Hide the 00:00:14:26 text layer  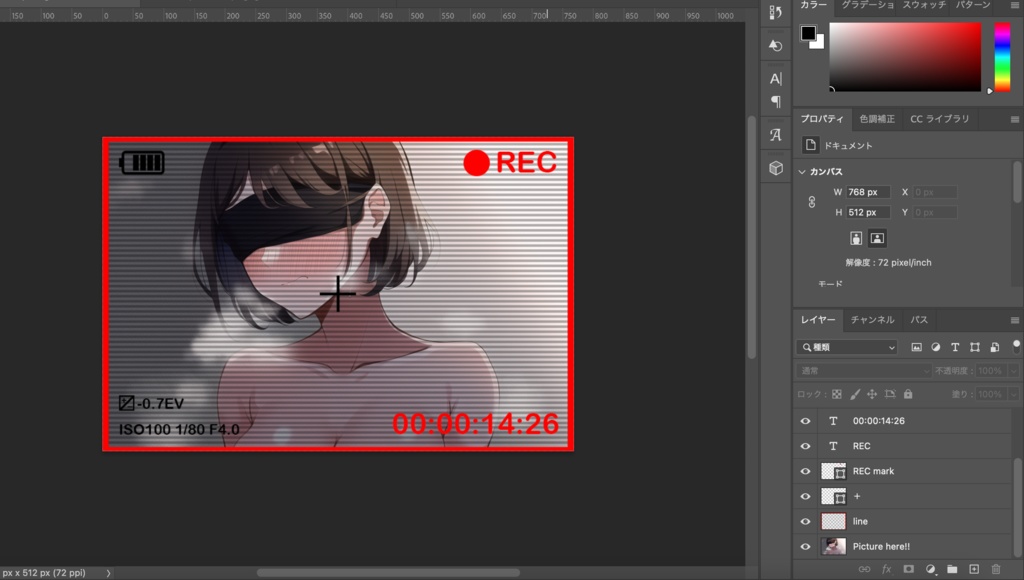pyautogui.click(x=805, y=420)
